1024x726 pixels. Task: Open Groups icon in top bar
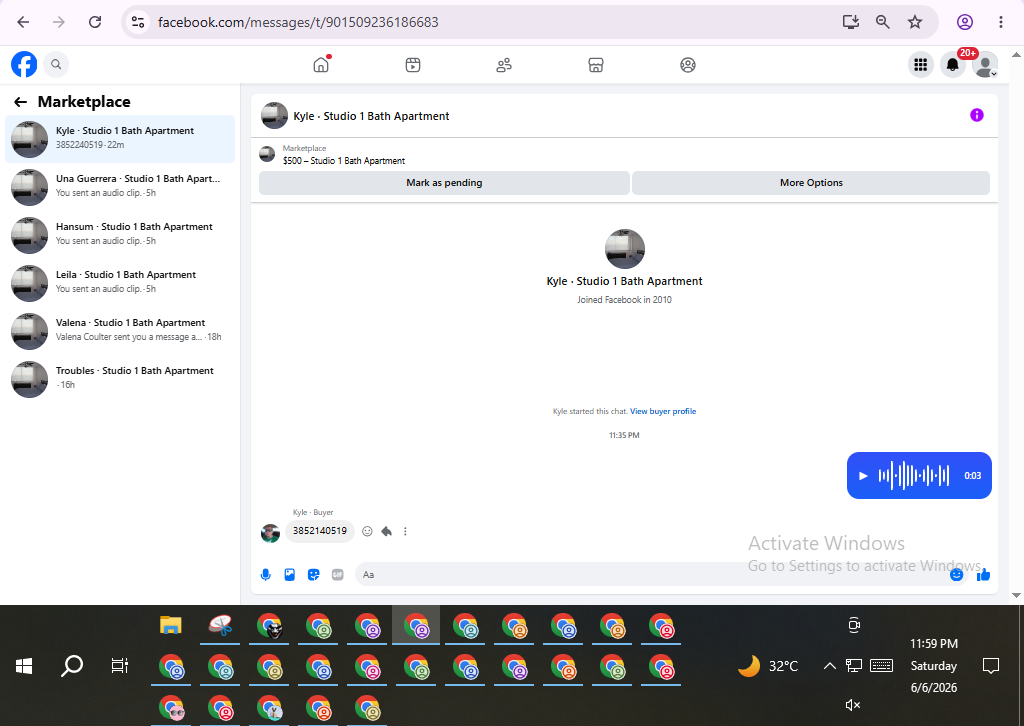click(688, 65)
